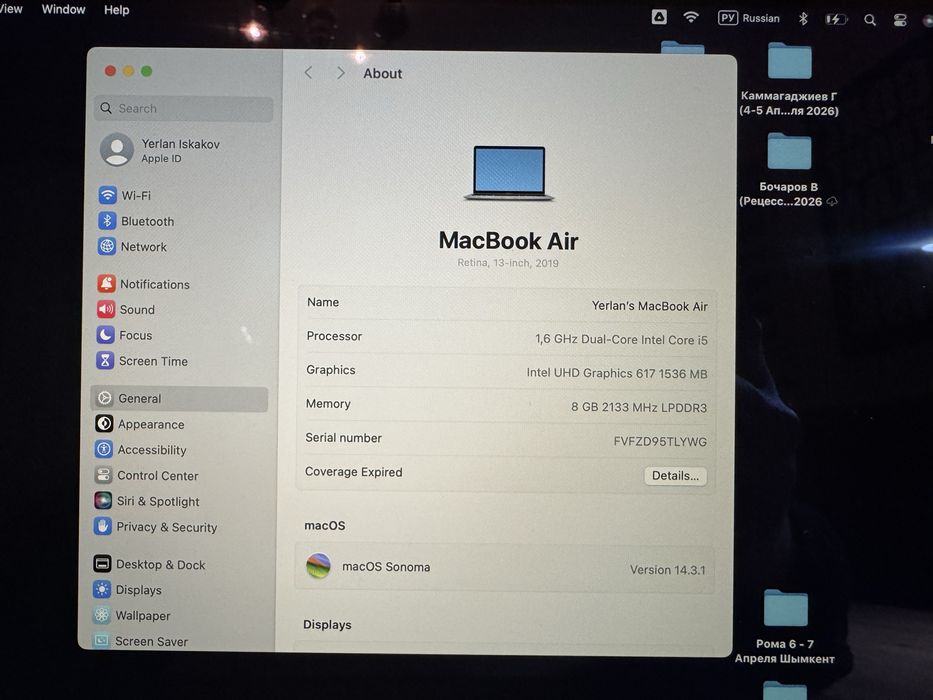Open Yerlan Iskakov Apple ID account
Viewport: 933px width, 700px height.
[x=161, y=149]
